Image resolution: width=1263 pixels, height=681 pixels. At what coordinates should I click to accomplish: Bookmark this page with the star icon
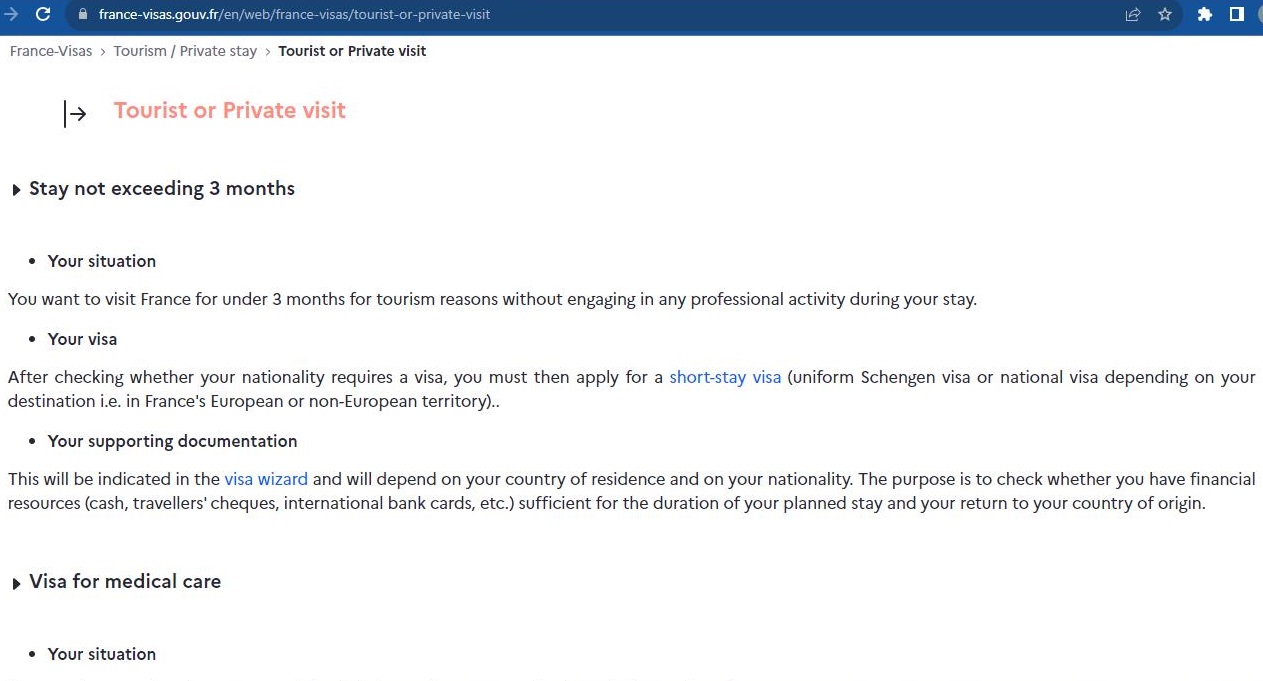pos(1166,14)
